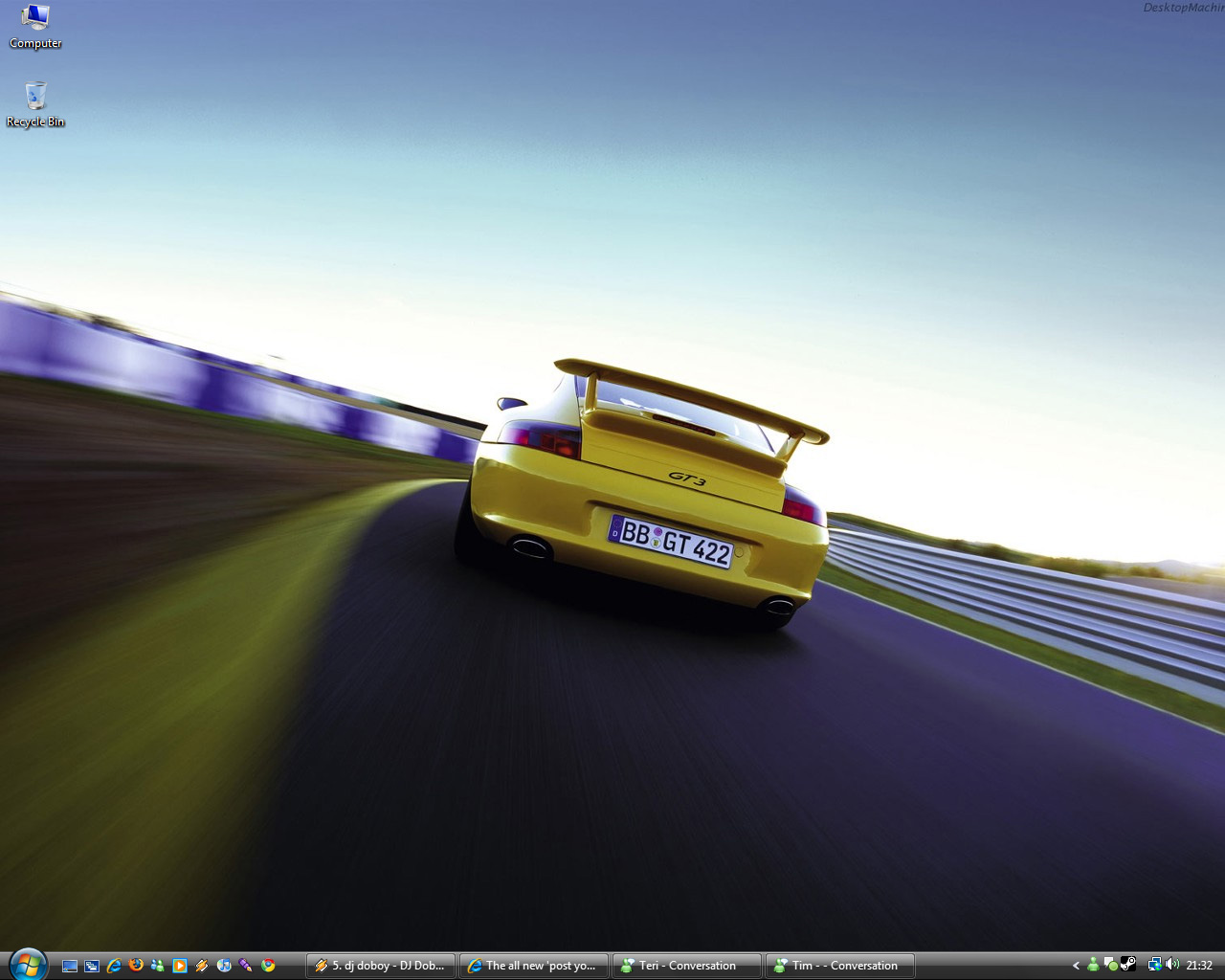Click Show Desktop in Quick Launch
The image size is (1225, 980).
[70, 966]
